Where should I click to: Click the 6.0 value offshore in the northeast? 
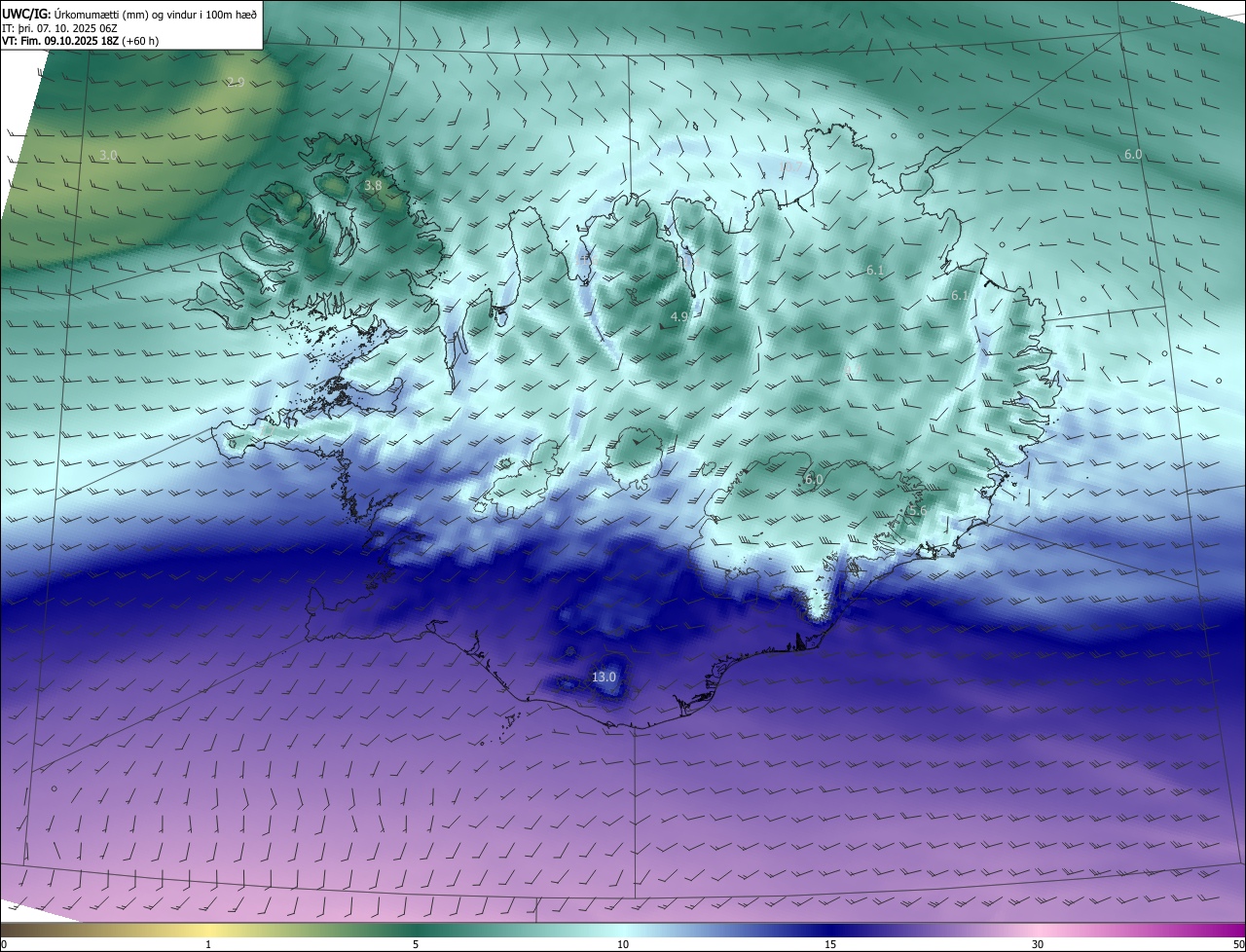coord(1132,155)
